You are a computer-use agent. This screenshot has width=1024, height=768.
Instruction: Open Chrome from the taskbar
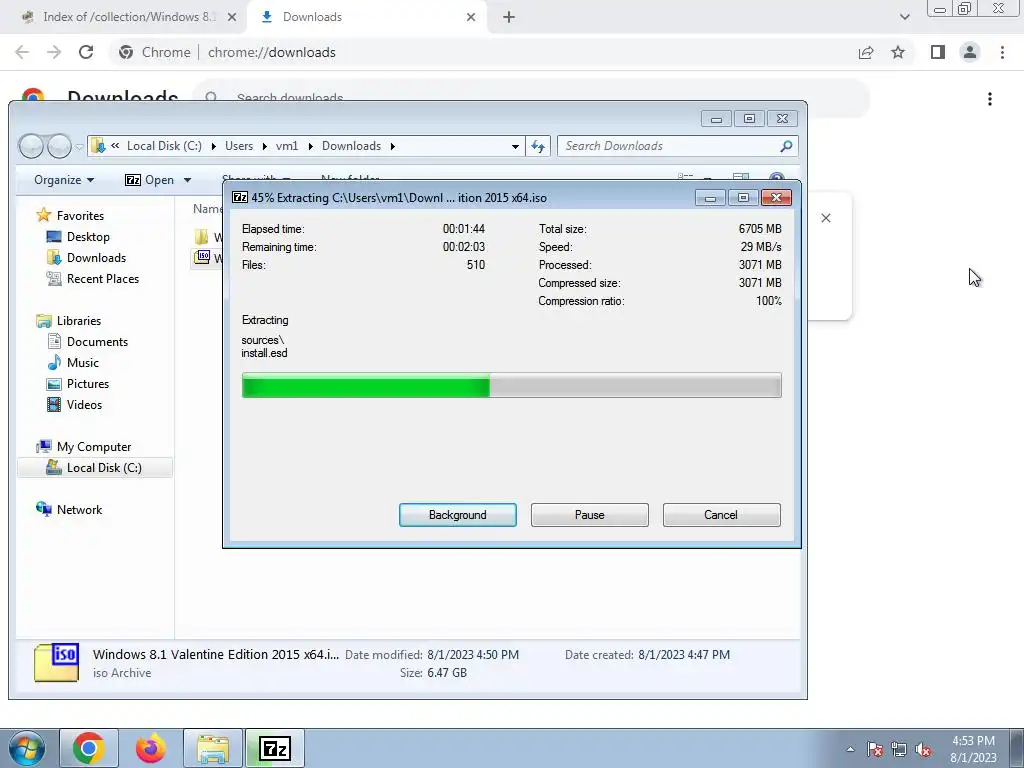pos(89,748)
